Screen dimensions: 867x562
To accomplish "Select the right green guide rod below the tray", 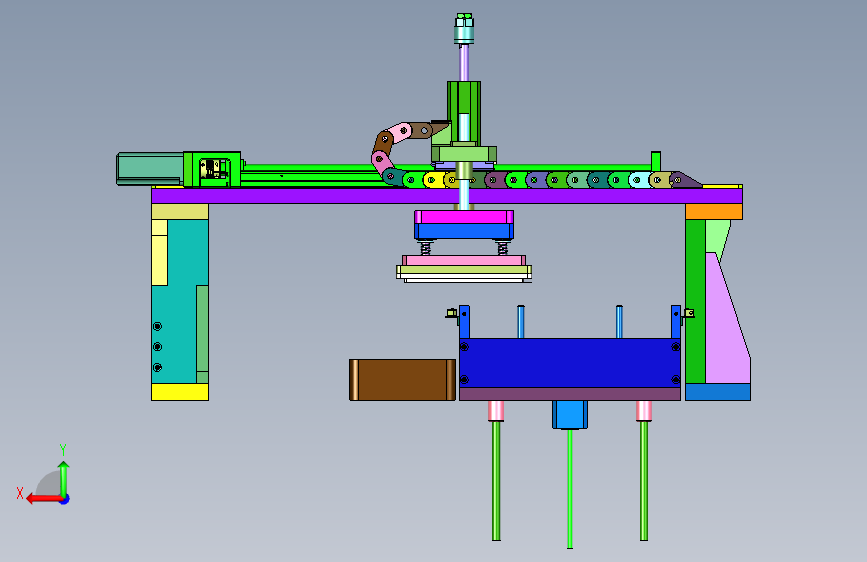I will click(644, 481).
